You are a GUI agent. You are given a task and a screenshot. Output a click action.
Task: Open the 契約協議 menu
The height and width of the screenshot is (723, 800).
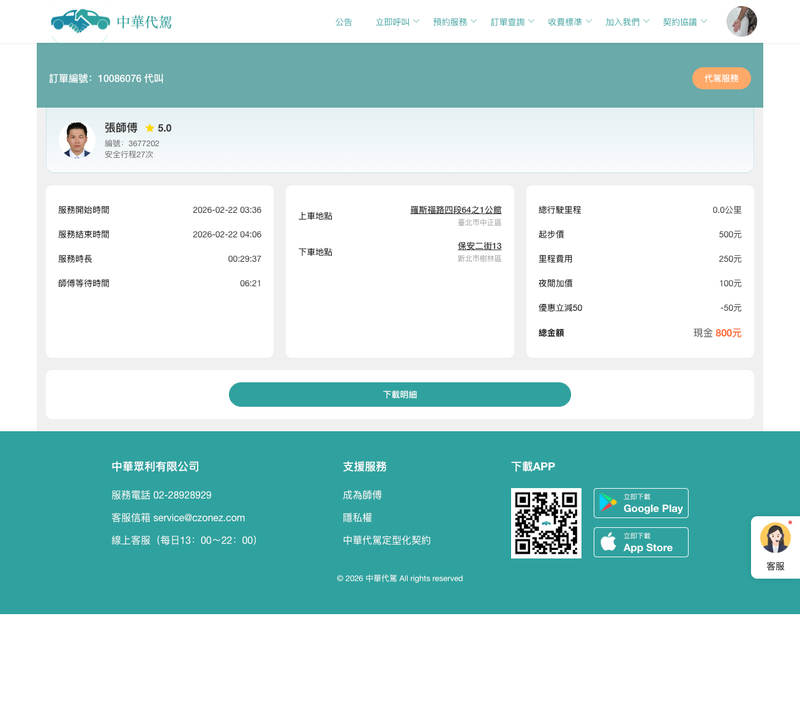click(x=685, y=22)
